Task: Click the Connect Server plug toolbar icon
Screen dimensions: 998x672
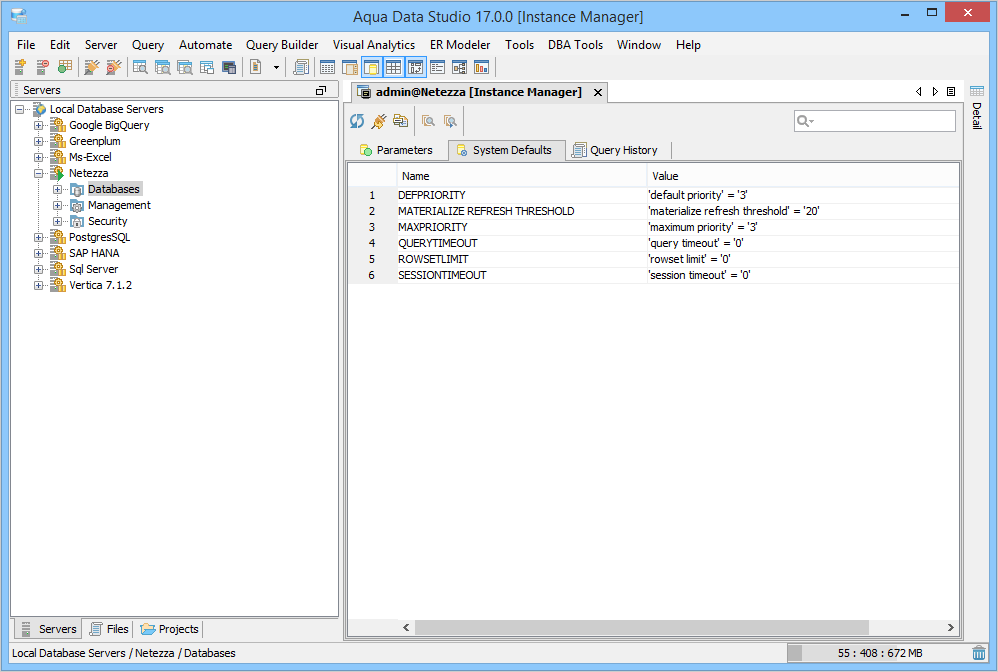Action: click(x=92, y=67)
